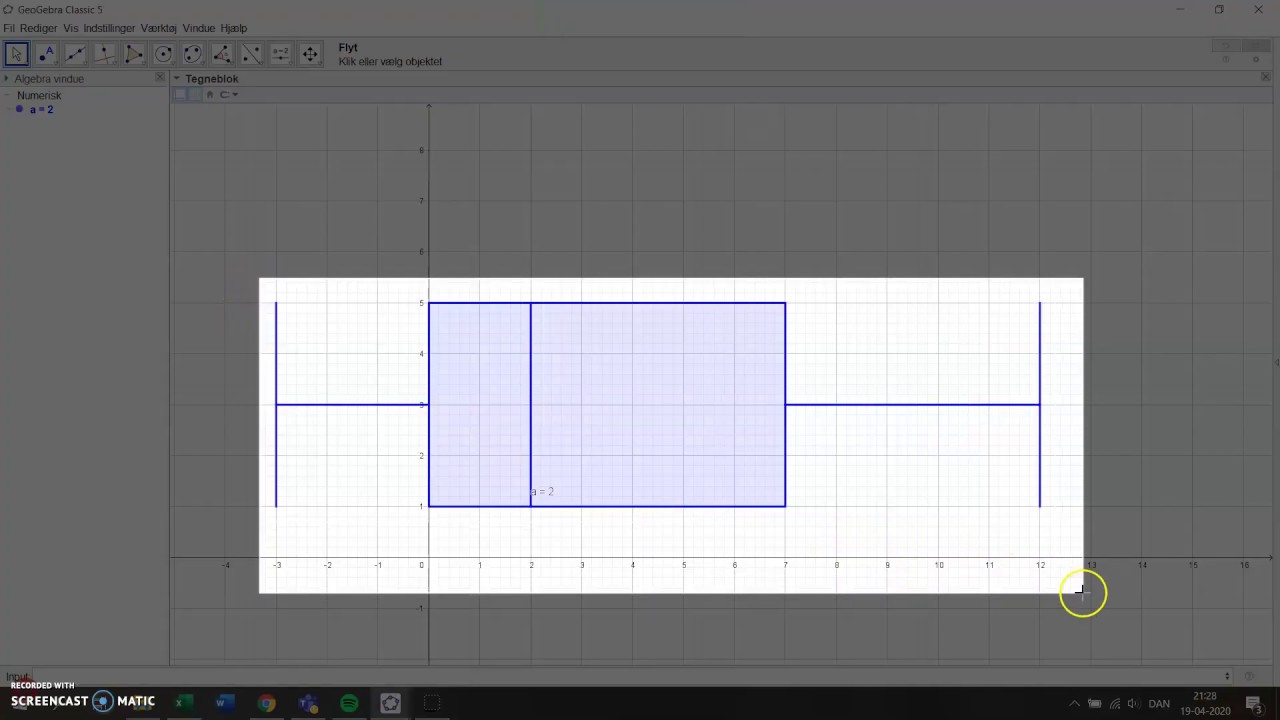Screen dimensions: 1280x720
Task: Select the Line through two points tool
Action: [75, 54]
